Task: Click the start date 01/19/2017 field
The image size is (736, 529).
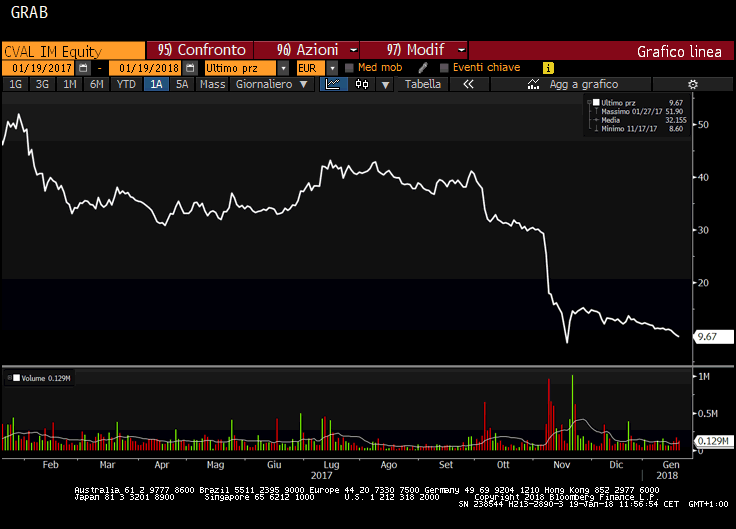Action: click(x=38, y=68)
